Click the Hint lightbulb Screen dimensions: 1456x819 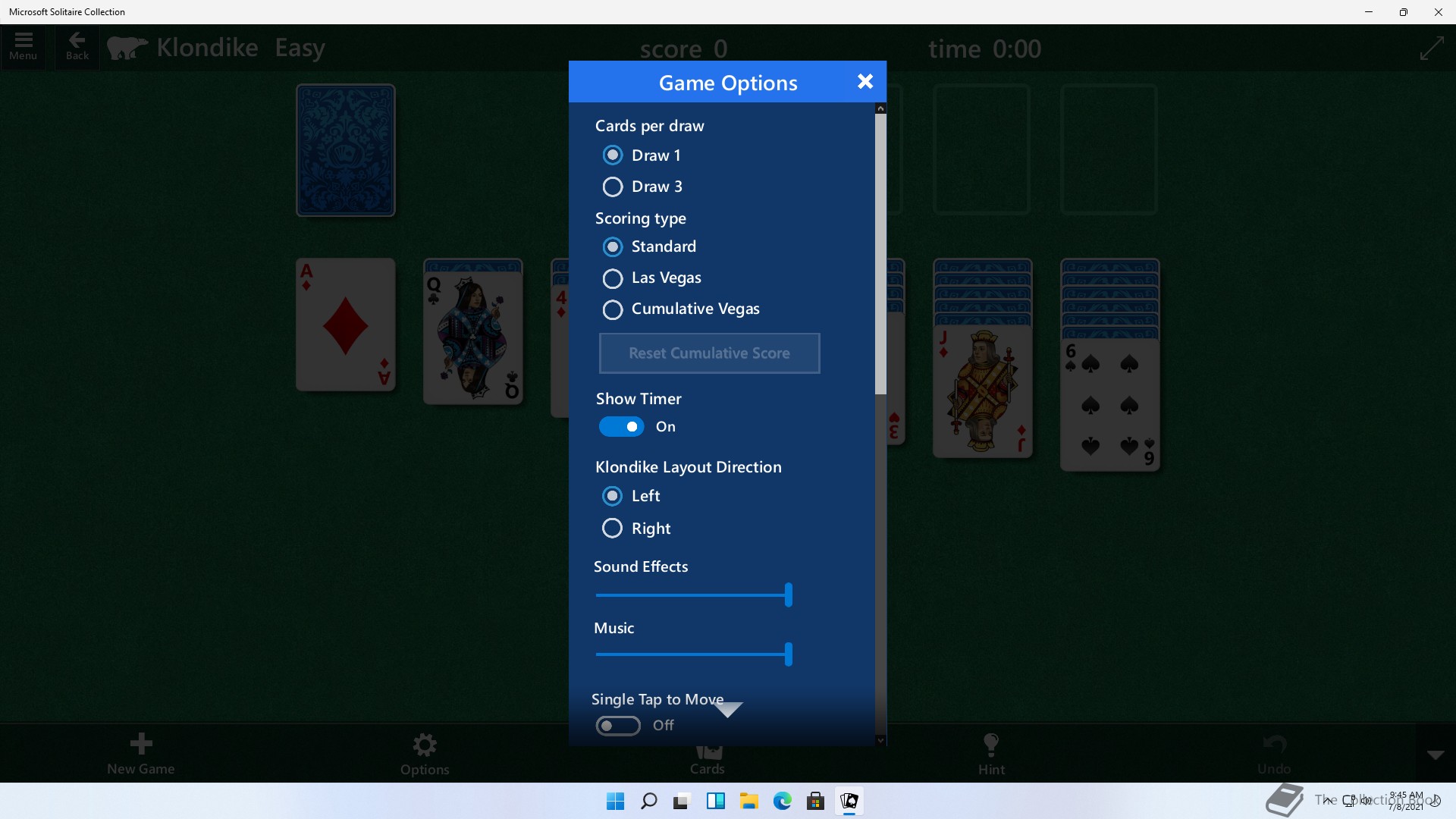click(x=991, y=754)
